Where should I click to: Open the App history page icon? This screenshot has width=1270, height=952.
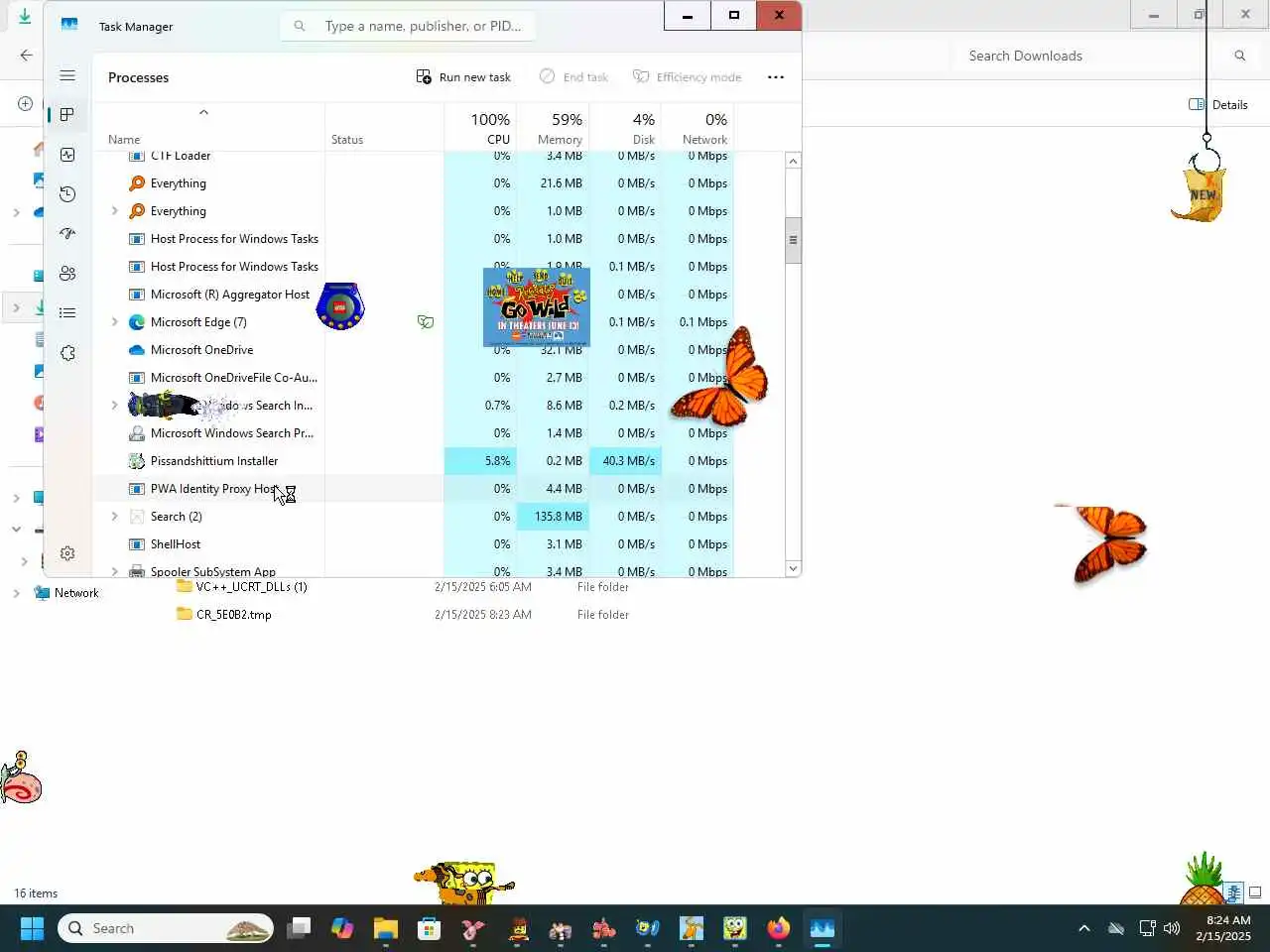(x=67, y=194)
